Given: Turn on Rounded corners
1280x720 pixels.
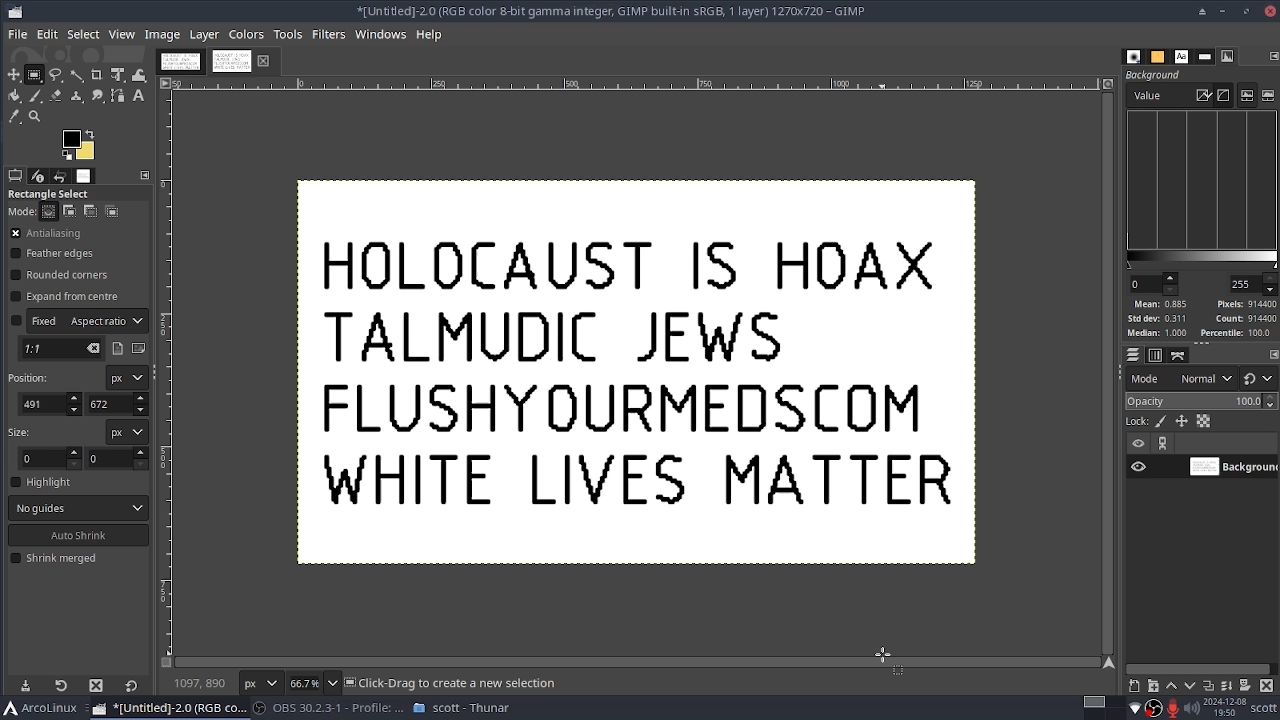Looking at the screenshot, I should click(x=16, y=275).
